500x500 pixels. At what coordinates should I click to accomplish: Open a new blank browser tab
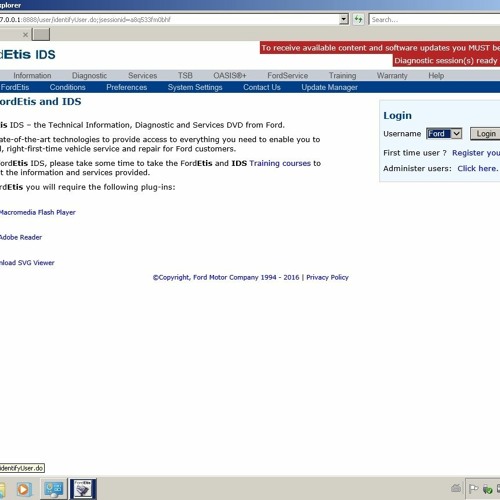(x=41, y=34)
